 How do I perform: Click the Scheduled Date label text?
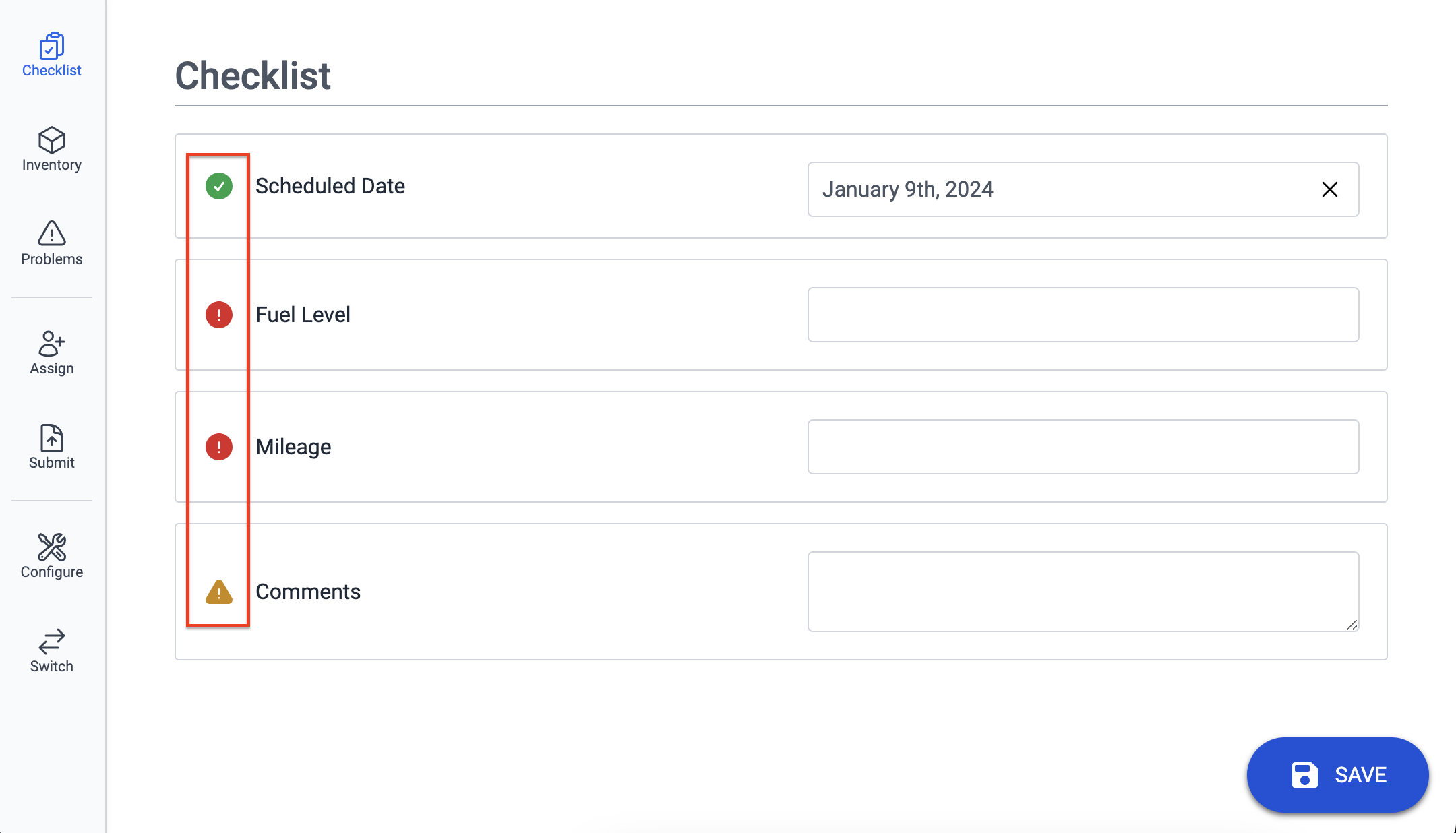pos(330,186)
